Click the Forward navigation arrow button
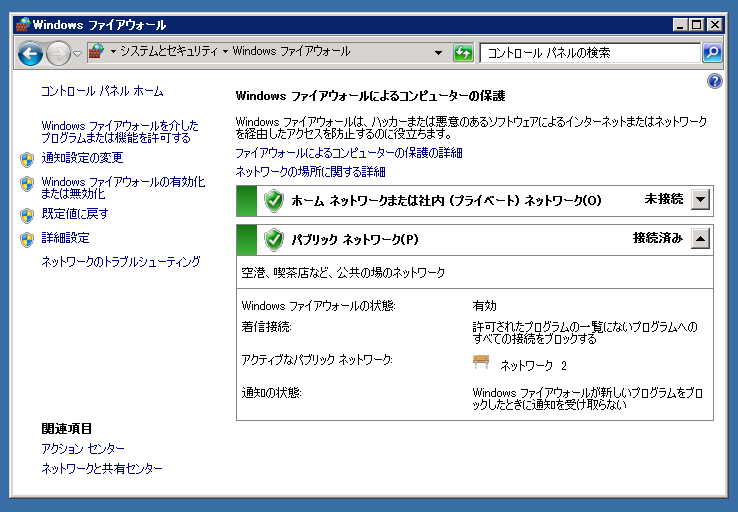This screenshot has width=738, height=512. pyautogui.click(x=58, y=54)
